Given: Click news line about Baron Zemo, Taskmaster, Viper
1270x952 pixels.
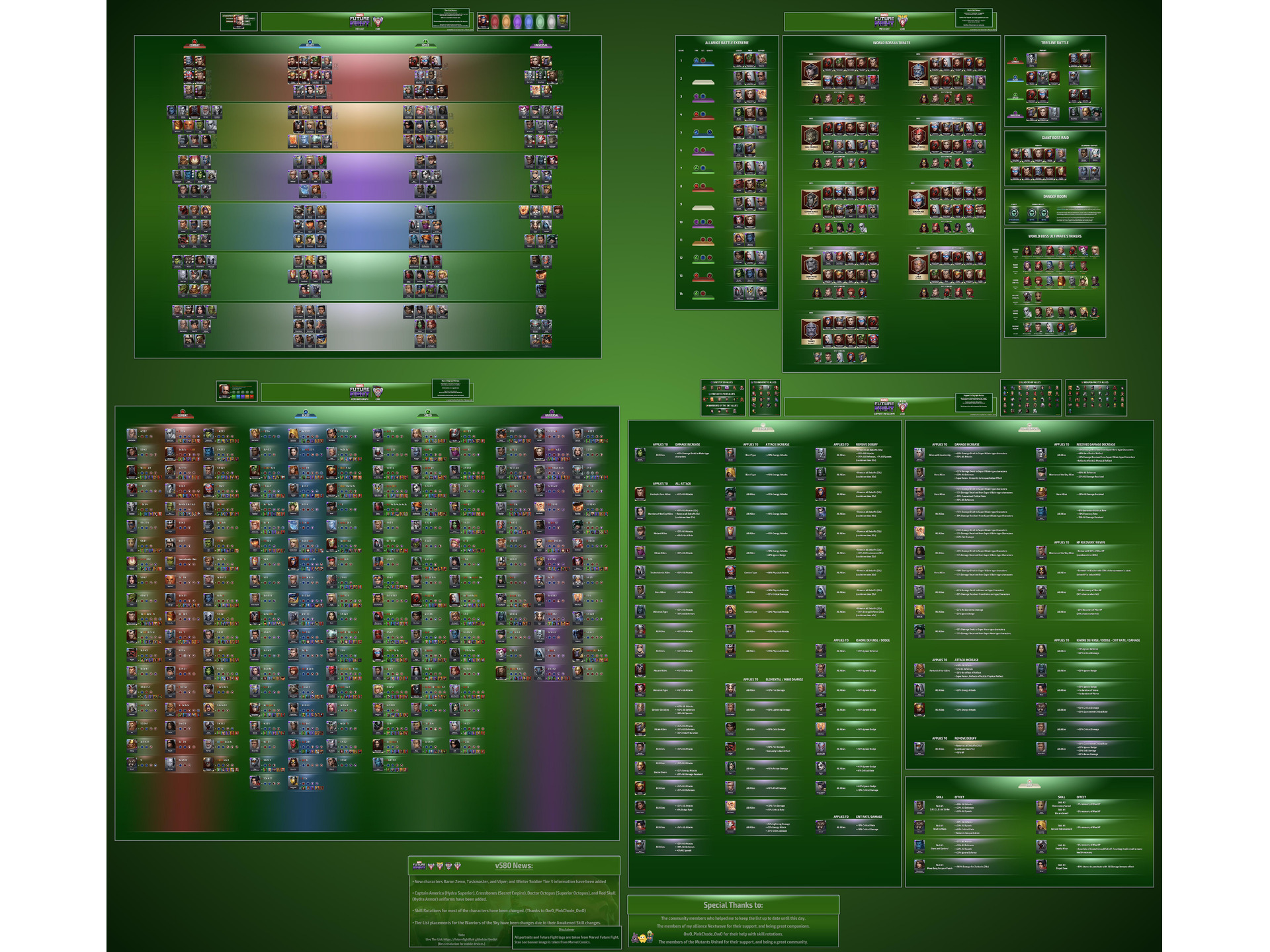Looking at the screenshot, I should click(x=509, y=881).
